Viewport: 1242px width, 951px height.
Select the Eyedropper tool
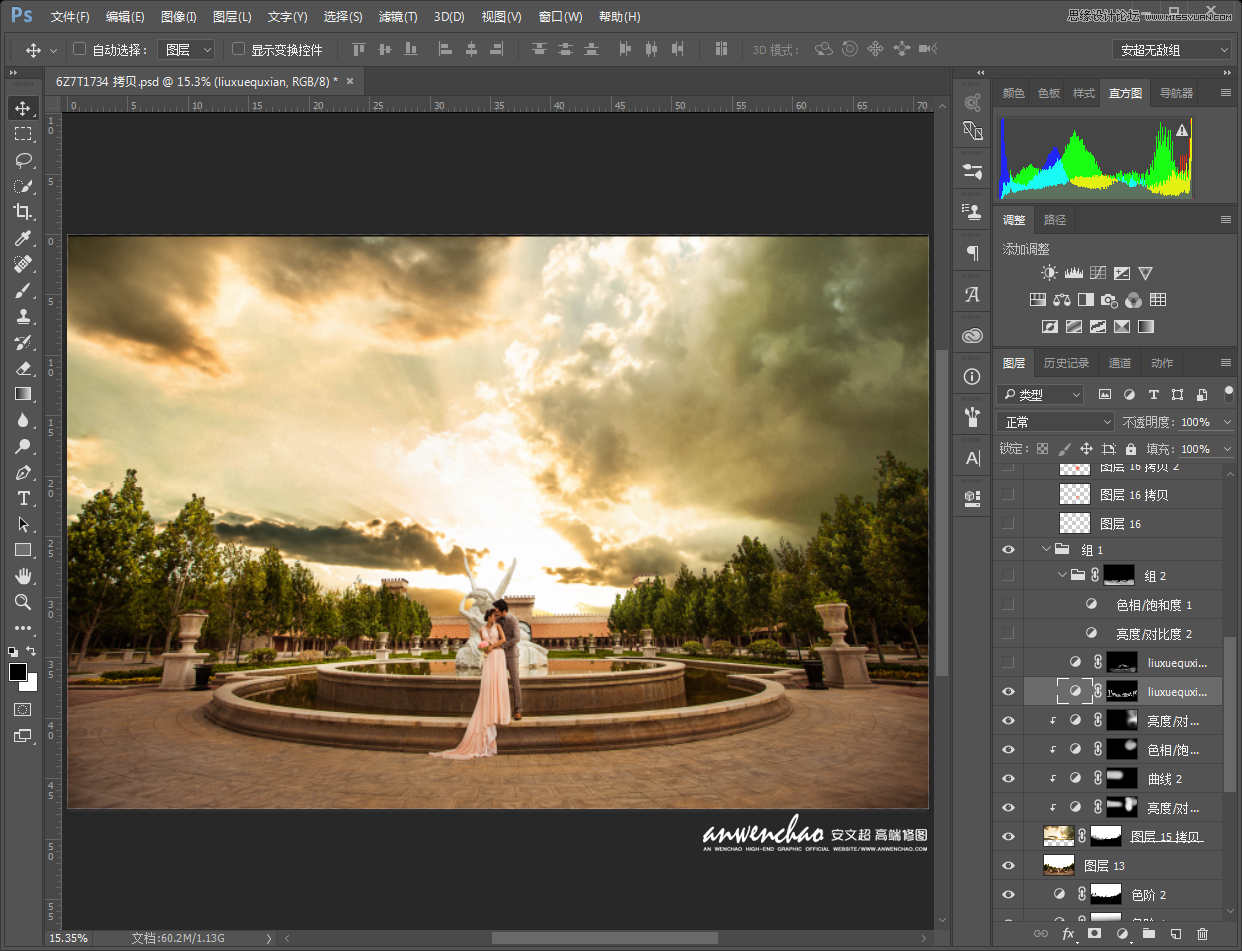pyautogui.click(x=22, y=238)
